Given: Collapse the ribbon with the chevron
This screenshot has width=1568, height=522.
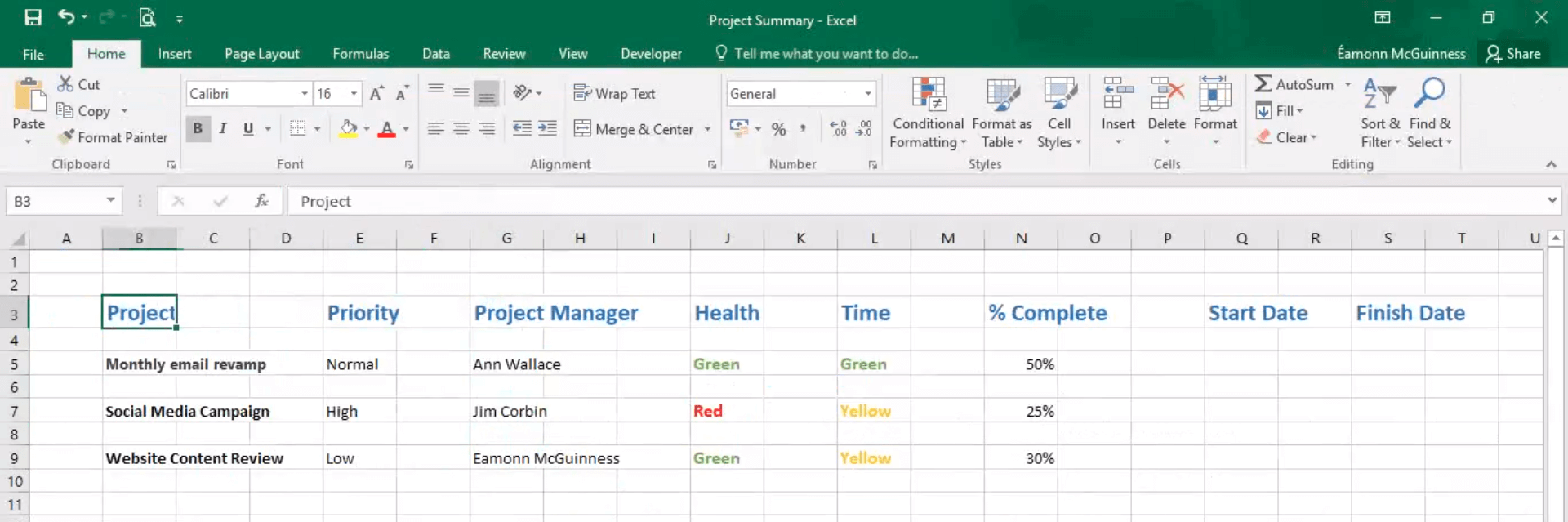Looking at the screenshot, I should 1551,164.
